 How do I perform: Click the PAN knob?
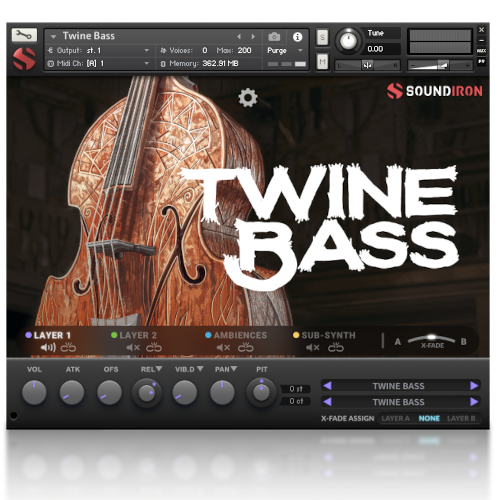pos(222,393)
